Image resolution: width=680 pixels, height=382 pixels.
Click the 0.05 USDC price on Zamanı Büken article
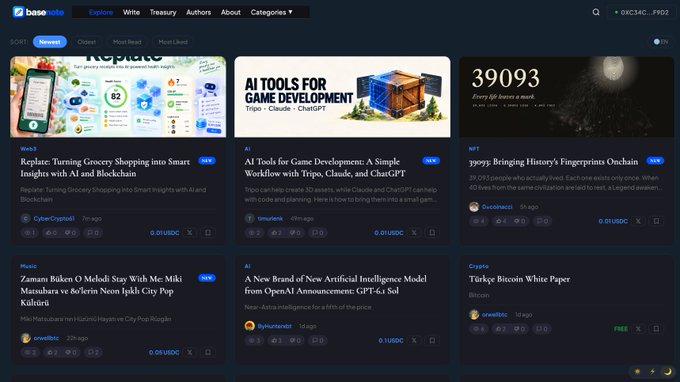(164, 352)
